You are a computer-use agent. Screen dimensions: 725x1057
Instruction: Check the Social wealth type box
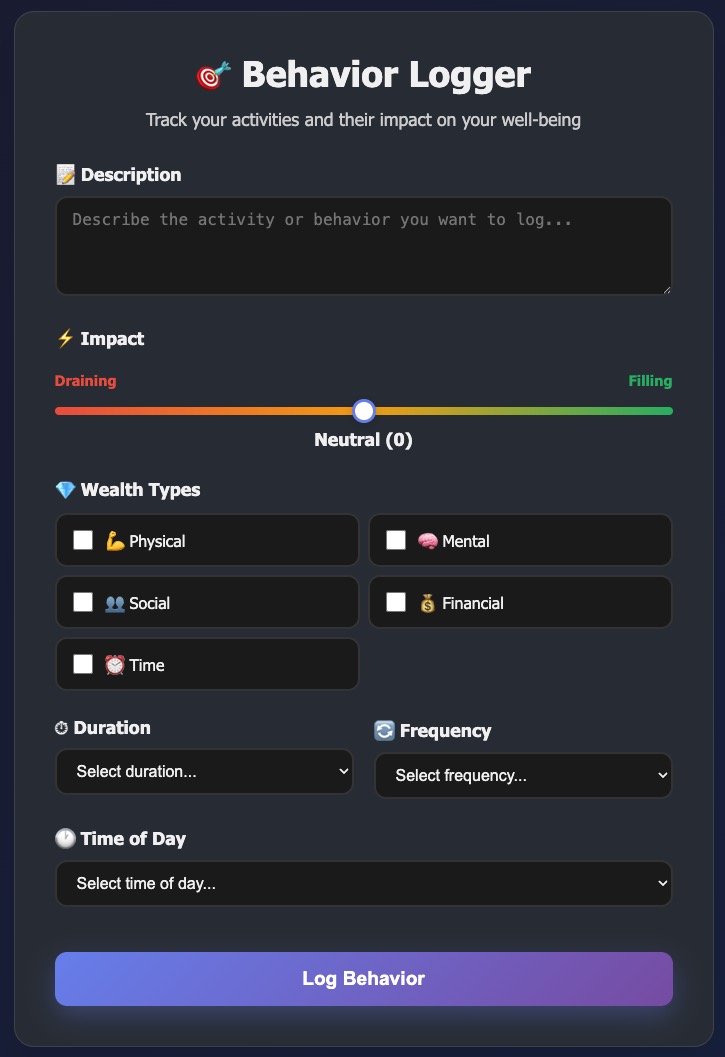(x=83, y=602)
